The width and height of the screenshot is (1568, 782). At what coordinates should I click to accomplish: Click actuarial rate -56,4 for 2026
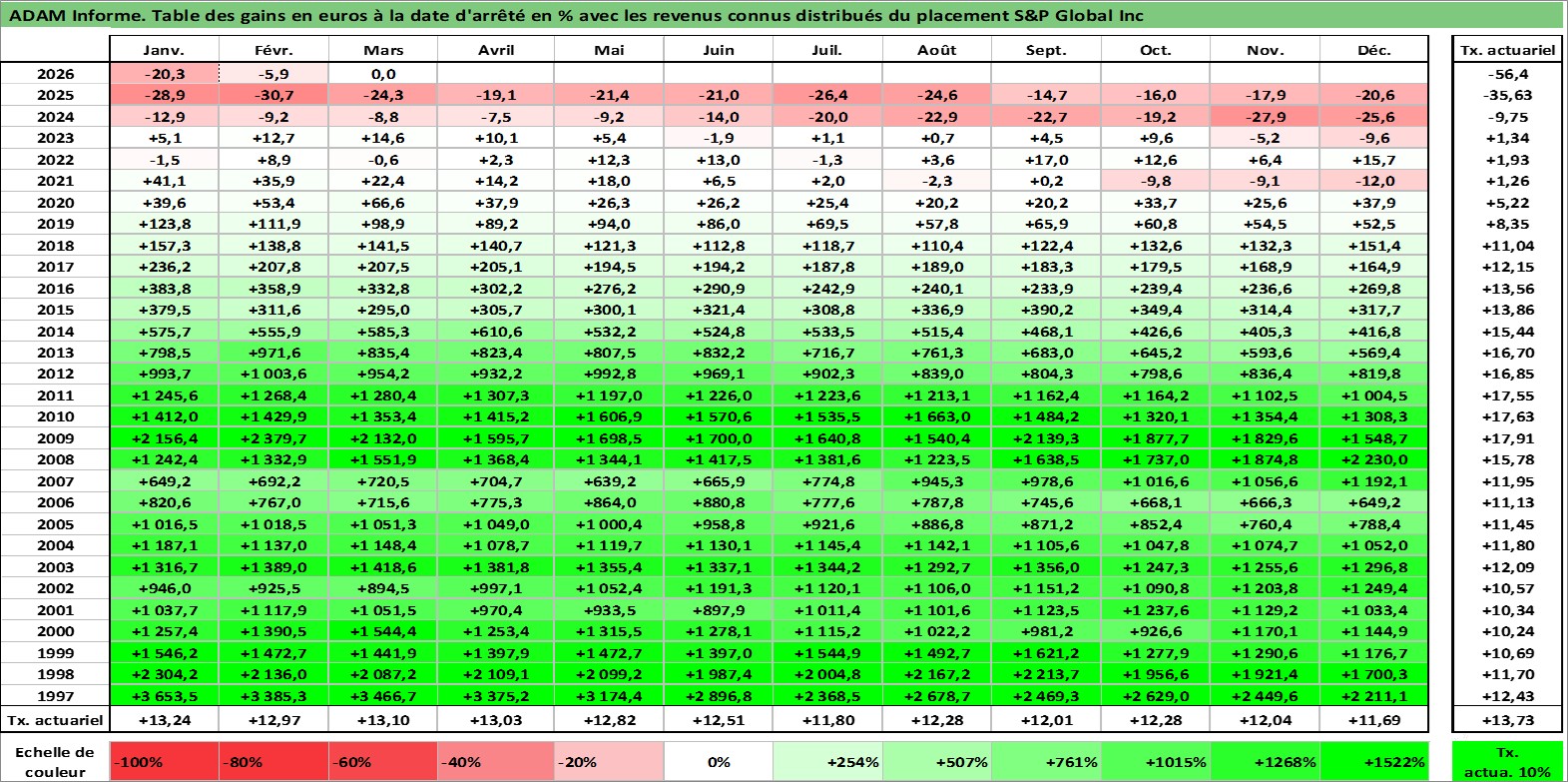pos(1507,74)
